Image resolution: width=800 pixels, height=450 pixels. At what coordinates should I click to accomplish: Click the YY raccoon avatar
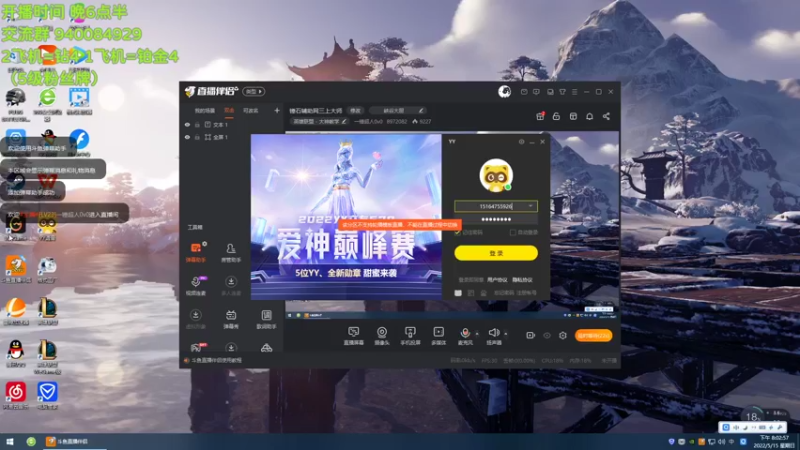pos(496,175)
